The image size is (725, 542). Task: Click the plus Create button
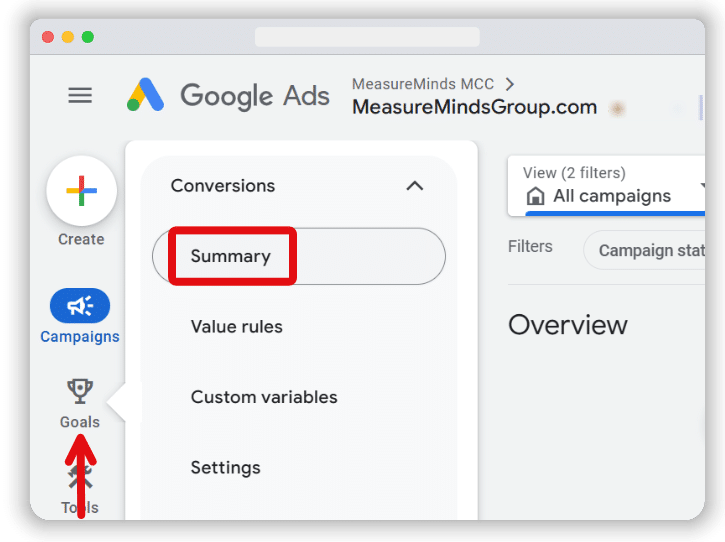[x=81, y=191]
